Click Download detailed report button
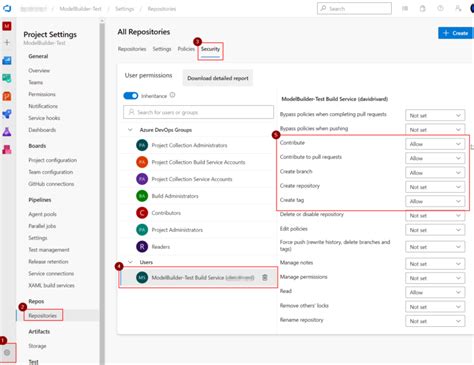The height and width of the screenshot is (365, 474). [218, 78]
